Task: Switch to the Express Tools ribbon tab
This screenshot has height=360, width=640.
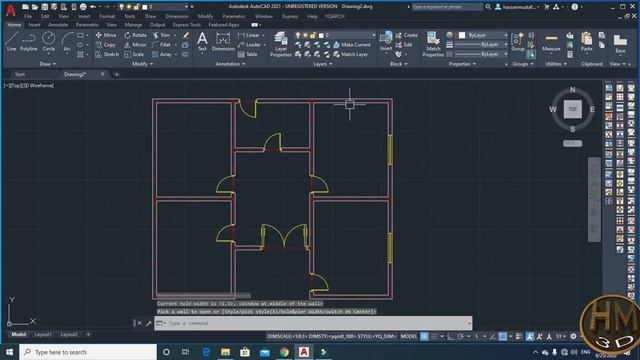Action: 187,25
